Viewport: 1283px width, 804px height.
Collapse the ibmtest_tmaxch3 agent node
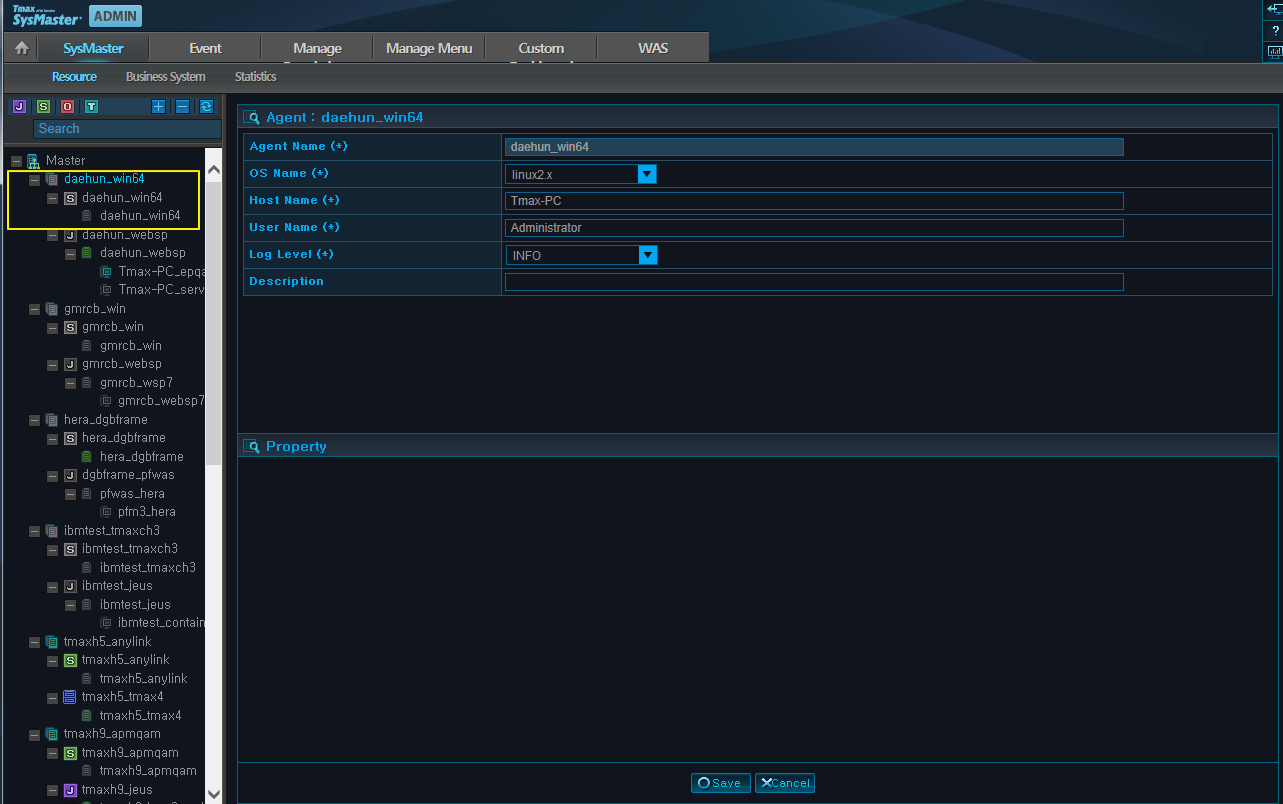[x=35, y=531]
